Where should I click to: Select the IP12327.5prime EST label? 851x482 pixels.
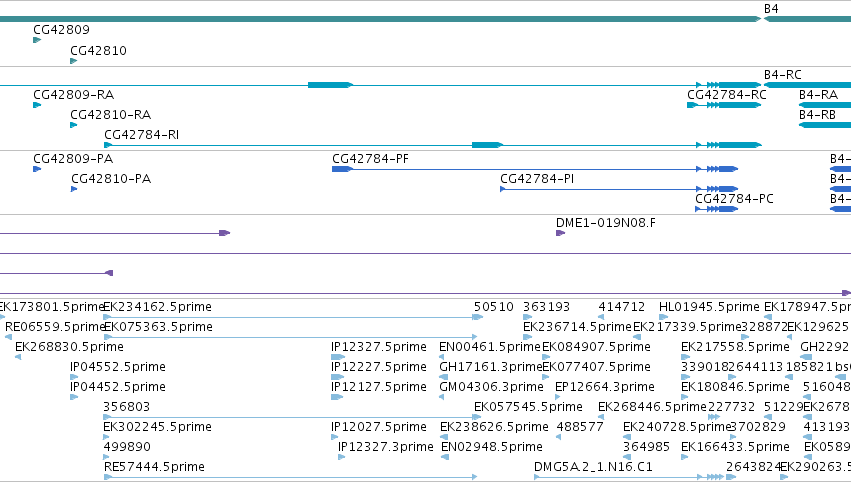click(379, 347)
